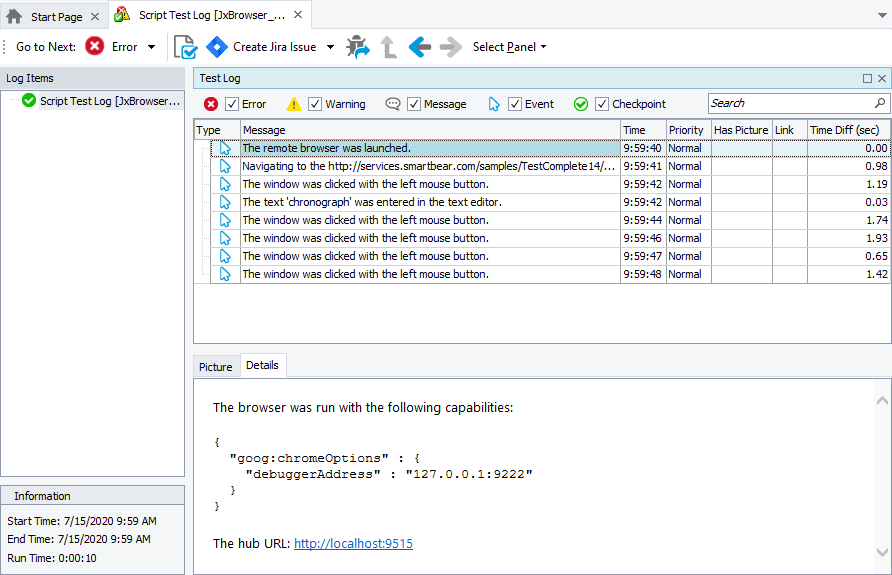Uncheck the Error filter checkbox
Screen dimensions: 892x575
pyautogui.click(x=232, y=104)
